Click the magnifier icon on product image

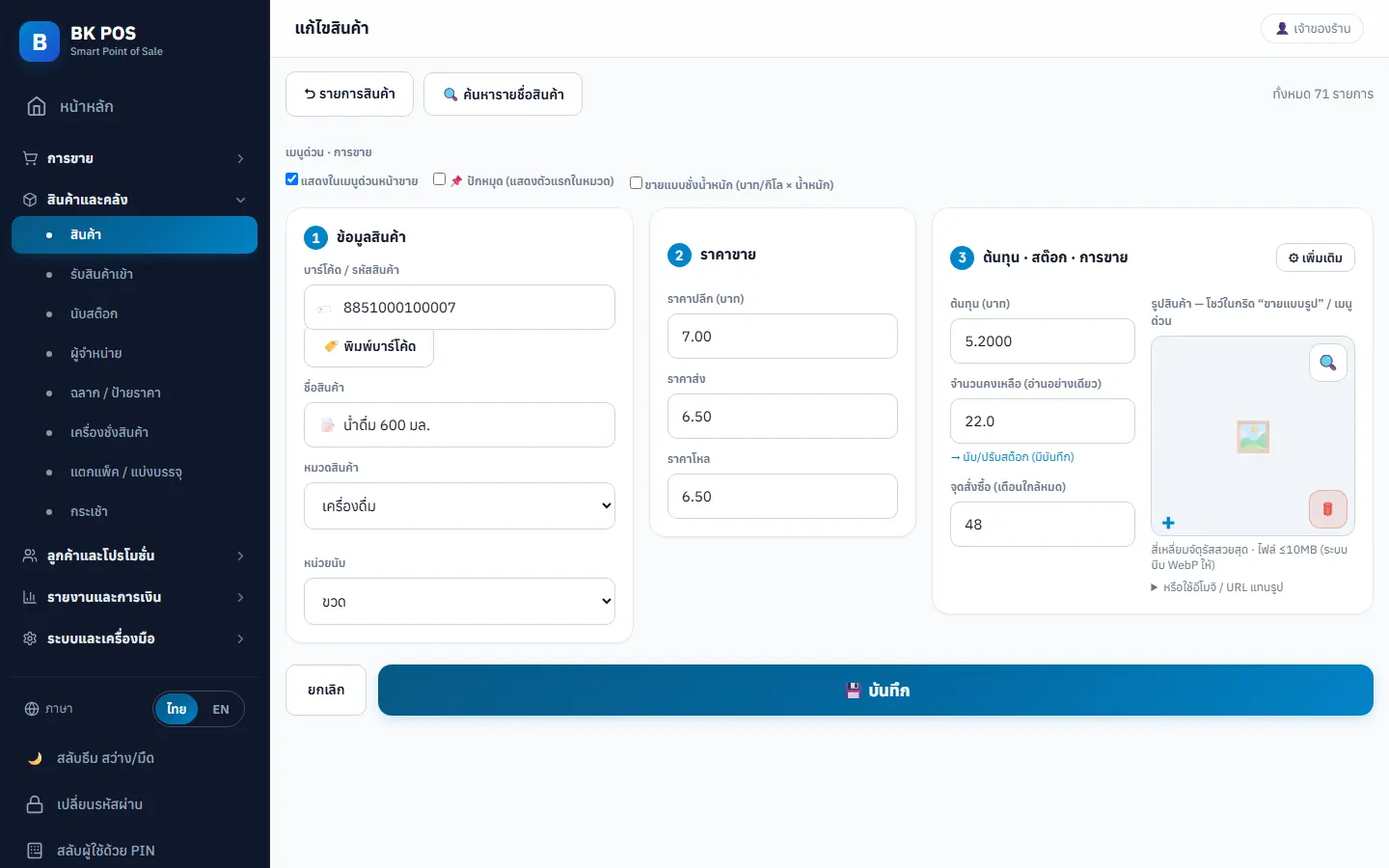click(1327, 363)
